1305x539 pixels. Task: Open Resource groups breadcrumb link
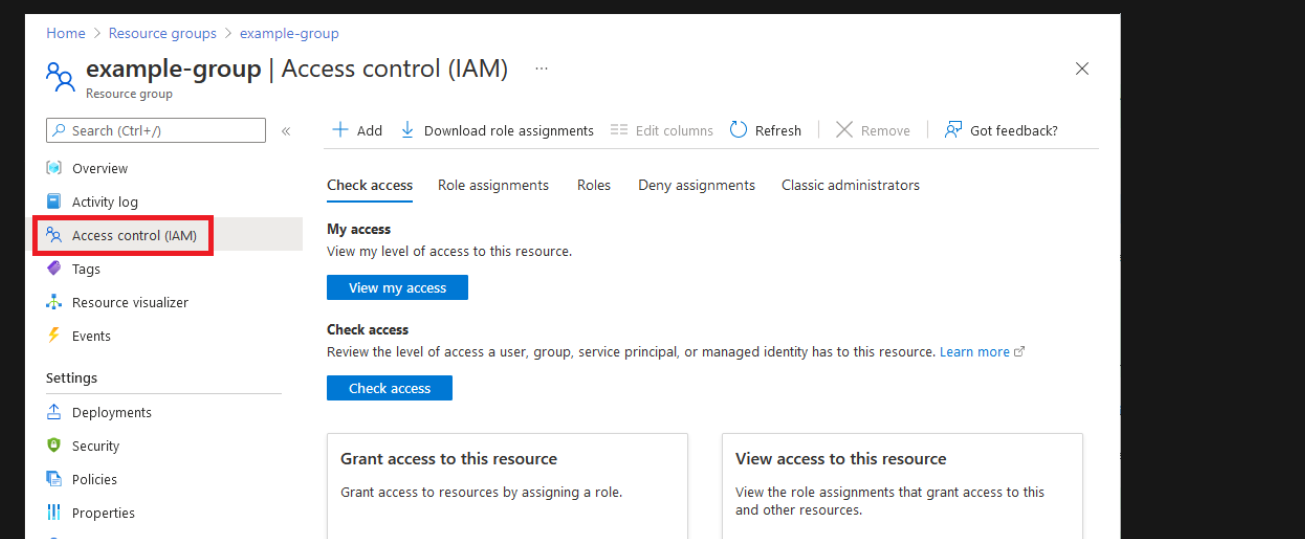[x=163, y=33]
